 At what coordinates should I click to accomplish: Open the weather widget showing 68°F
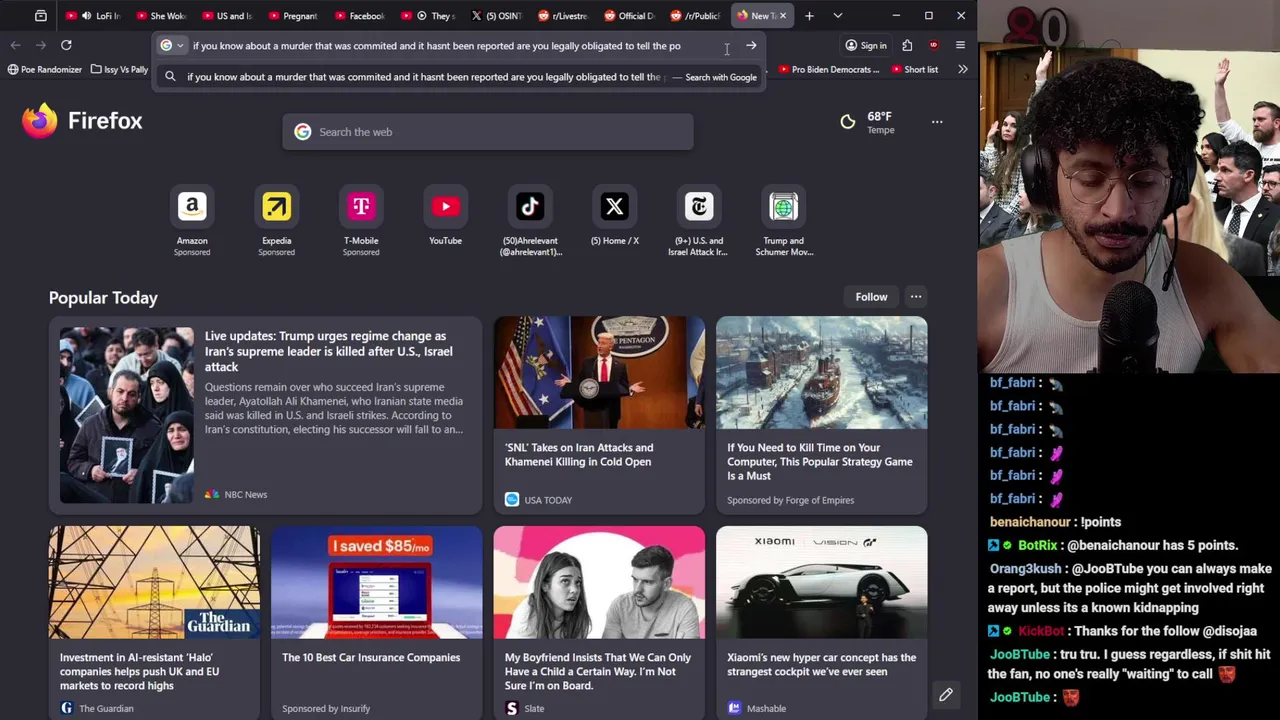click(867, 122)
